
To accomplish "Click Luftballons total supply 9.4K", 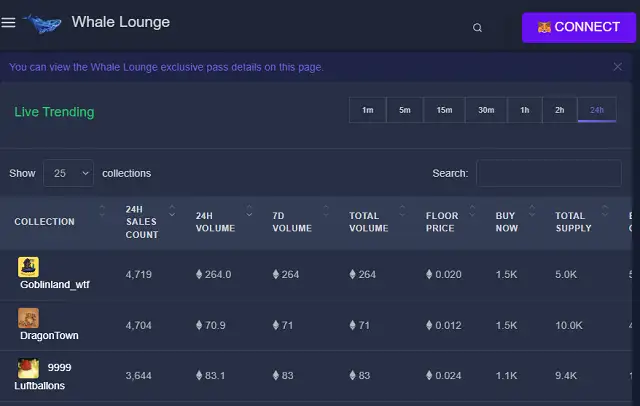I will point(566,375).
